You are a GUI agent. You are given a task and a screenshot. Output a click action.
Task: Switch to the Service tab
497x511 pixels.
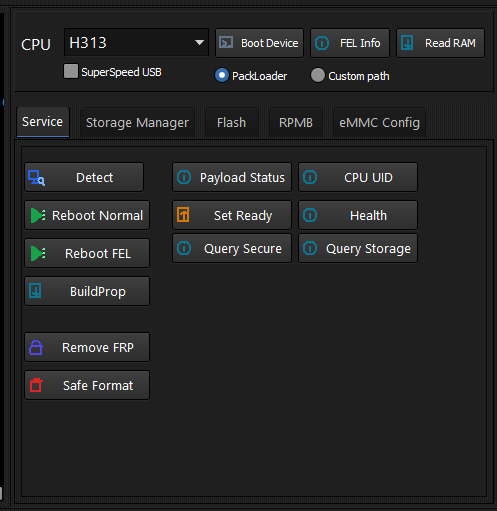pos(43,122)
